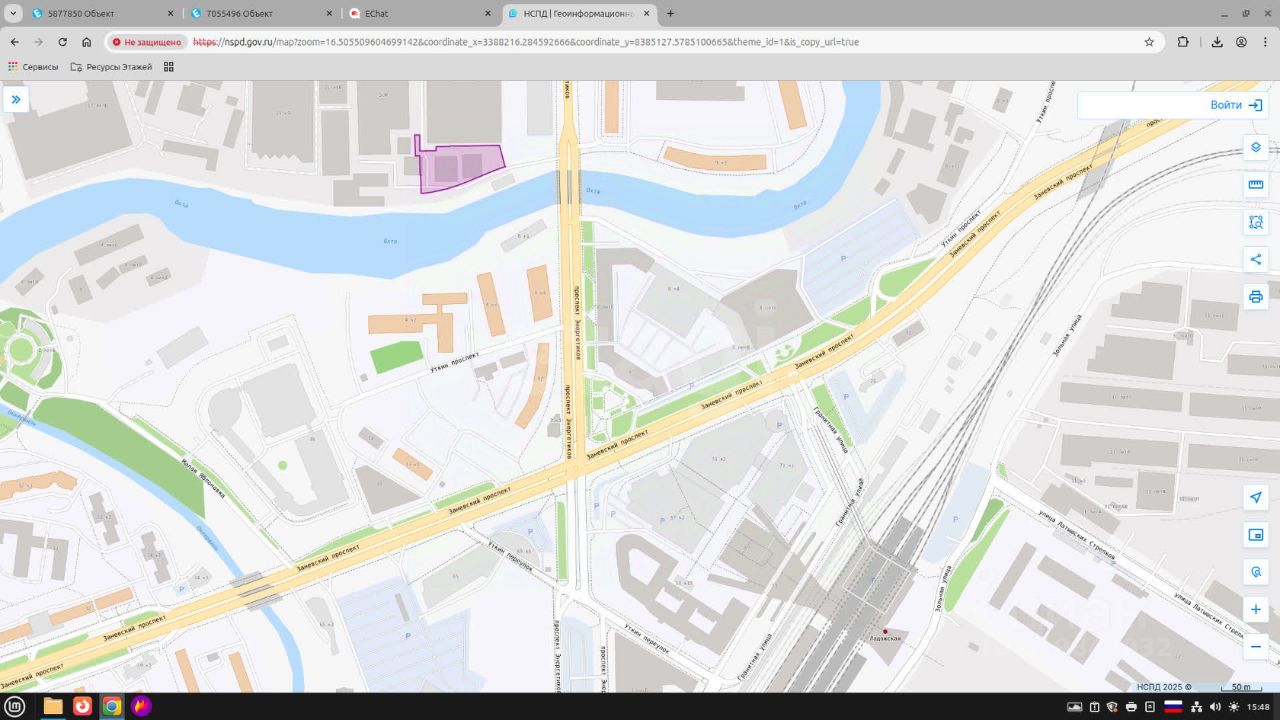Screen dimensions: 1280x720
Task: Activate the area selection search tool
Action: [x=1256, y=222]
